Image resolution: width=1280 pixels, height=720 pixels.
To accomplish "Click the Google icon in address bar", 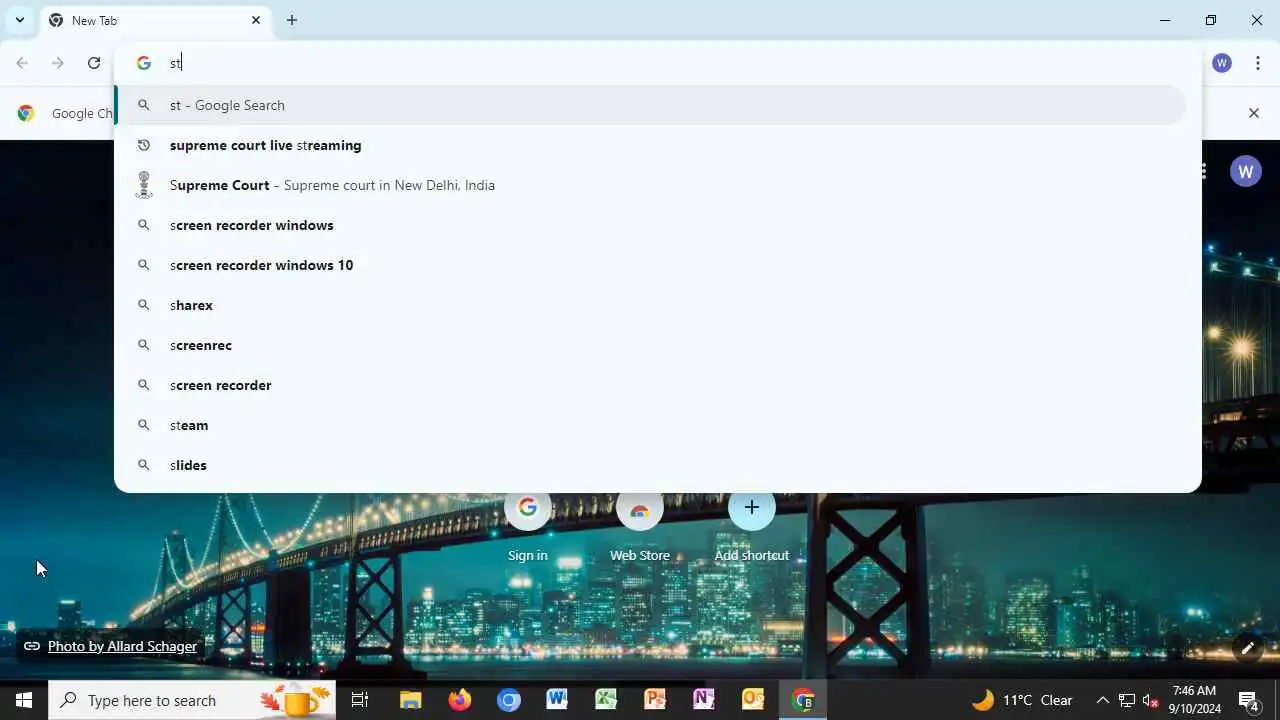I will pyautogui.click(x=144, y=63).
